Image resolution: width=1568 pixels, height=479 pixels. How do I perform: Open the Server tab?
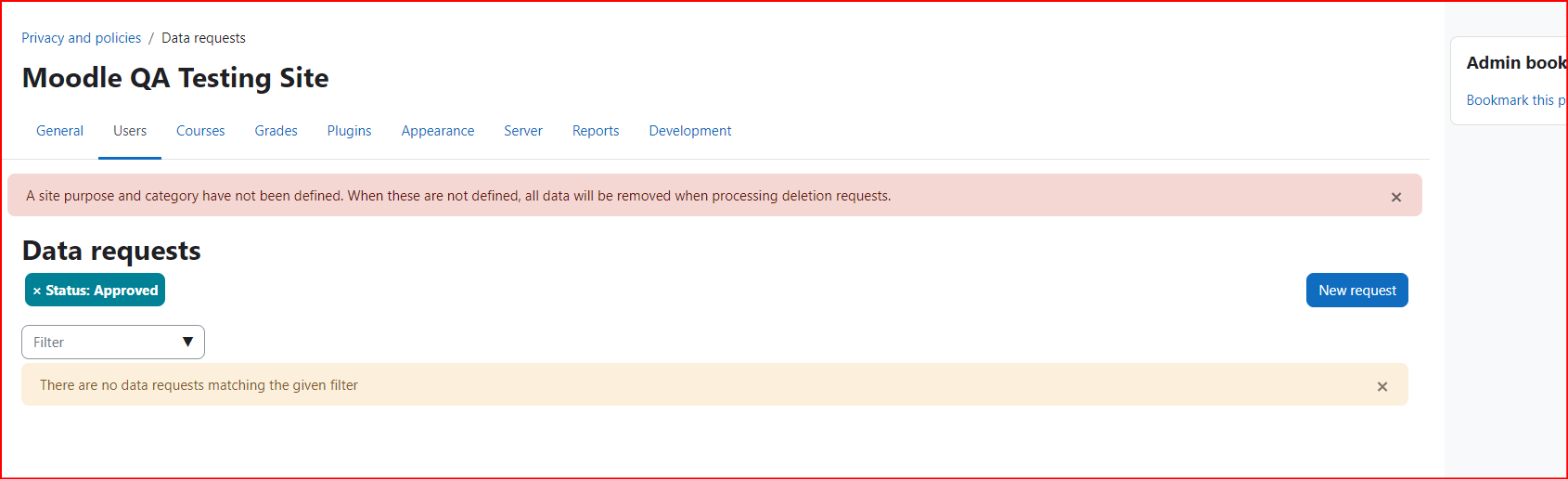[522, 131]
